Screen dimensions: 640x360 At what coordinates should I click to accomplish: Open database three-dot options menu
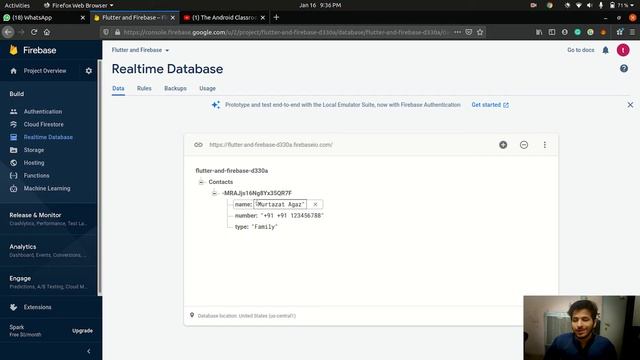pos(544,144)
